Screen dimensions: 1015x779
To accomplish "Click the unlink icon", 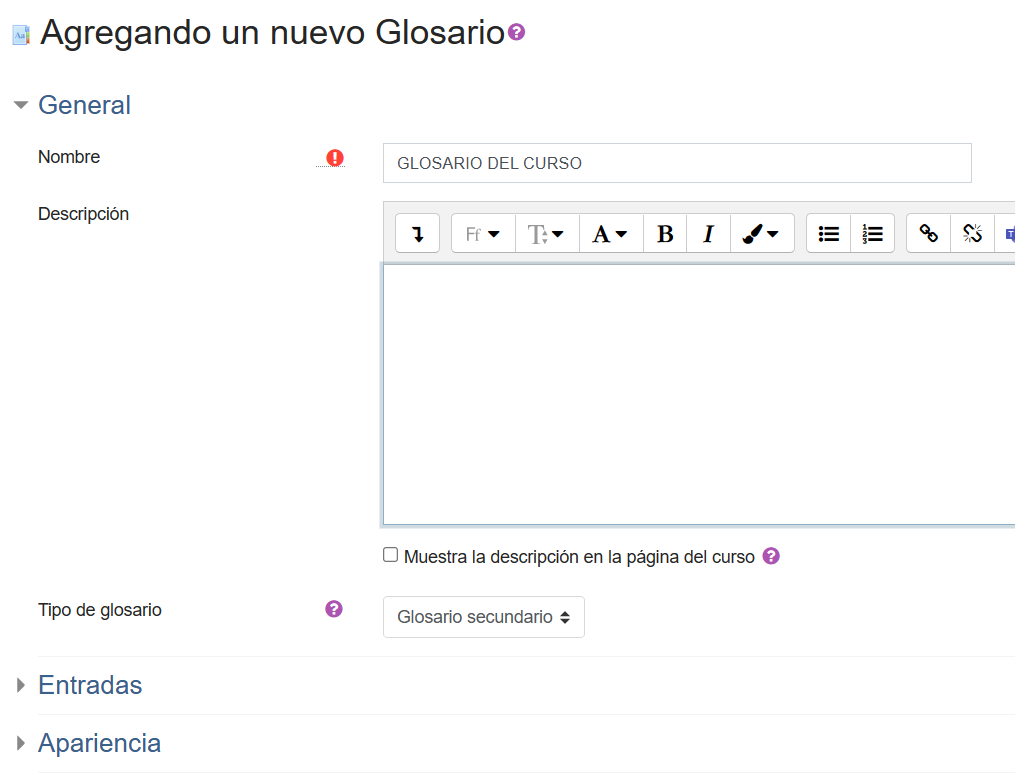I will tap(971, 233).
